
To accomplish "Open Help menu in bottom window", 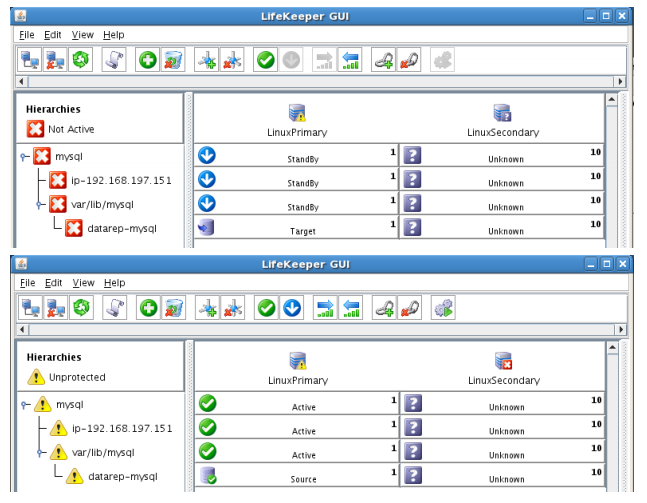I will click(x=114, y=283).
